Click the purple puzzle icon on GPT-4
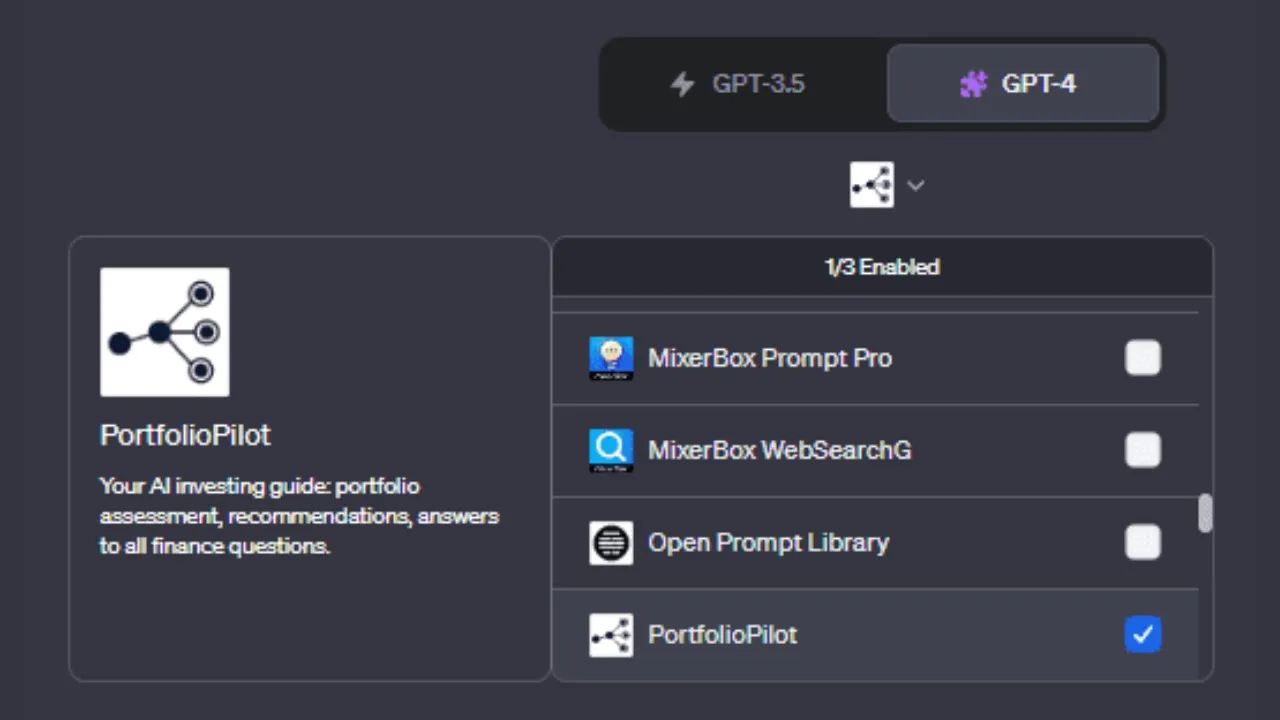 click(973, 84)
